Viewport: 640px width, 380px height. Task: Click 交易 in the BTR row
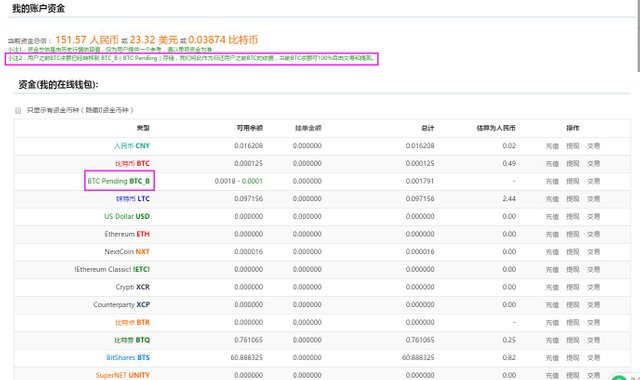[x=593, y=322]
